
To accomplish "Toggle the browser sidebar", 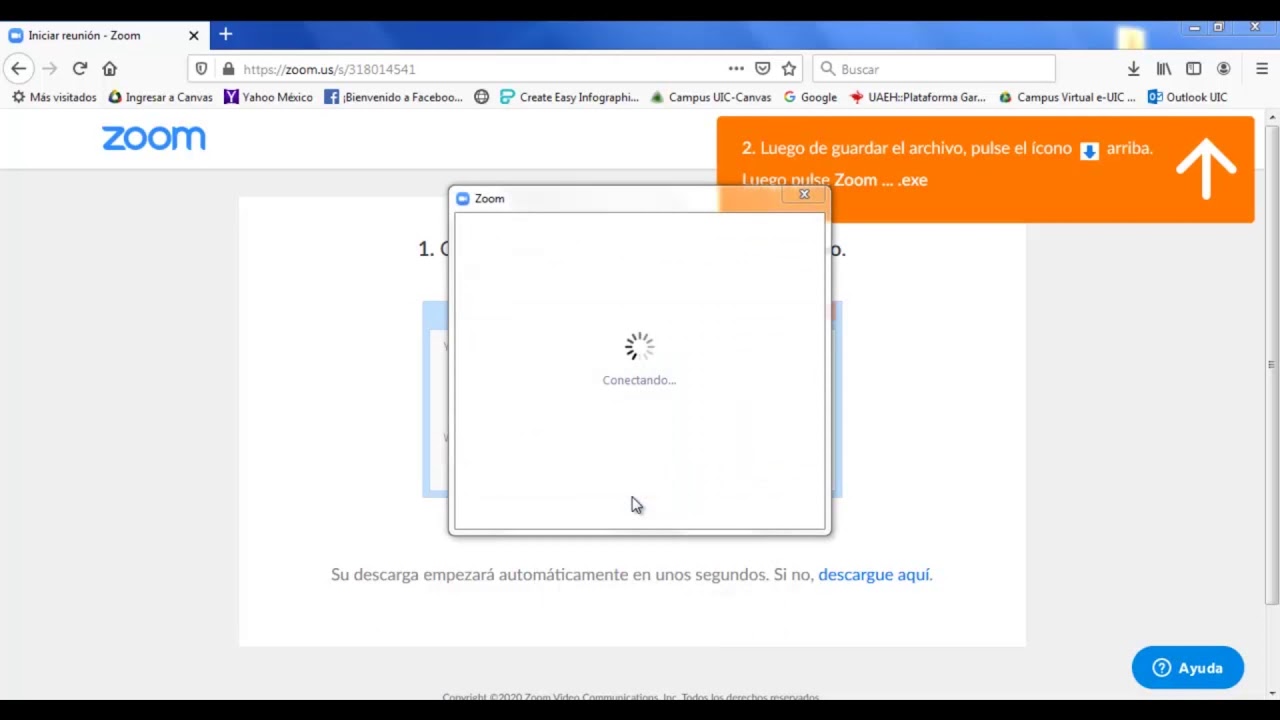I will click(1193, 69).
